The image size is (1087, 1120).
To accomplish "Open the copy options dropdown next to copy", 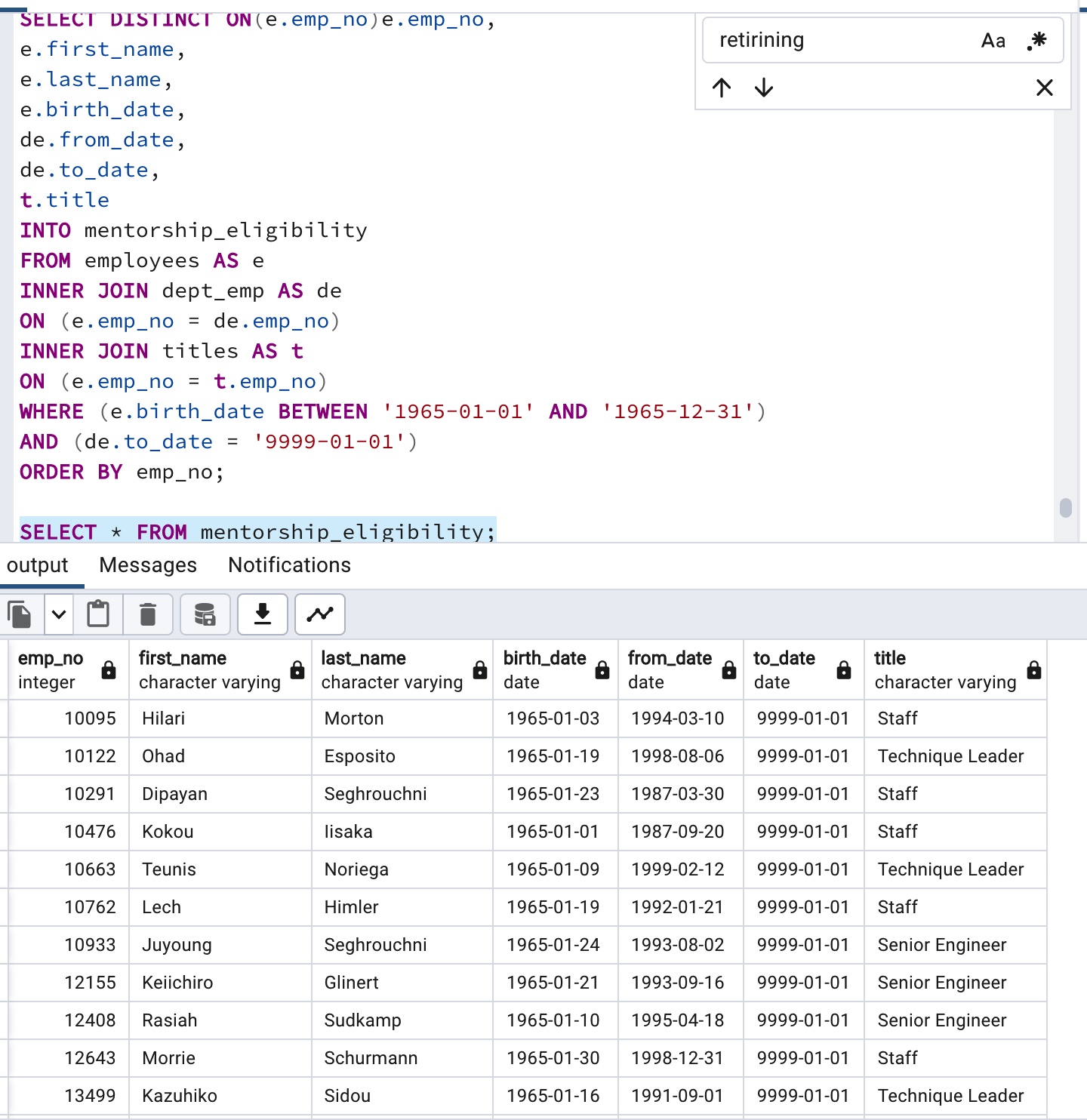I will coord(59,614).
